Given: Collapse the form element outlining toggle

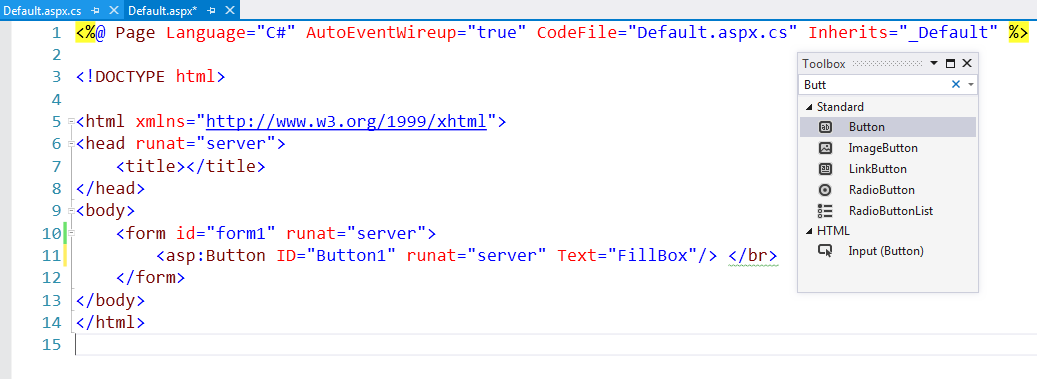Looking at the screenshot, I should (x=71, y=233).
